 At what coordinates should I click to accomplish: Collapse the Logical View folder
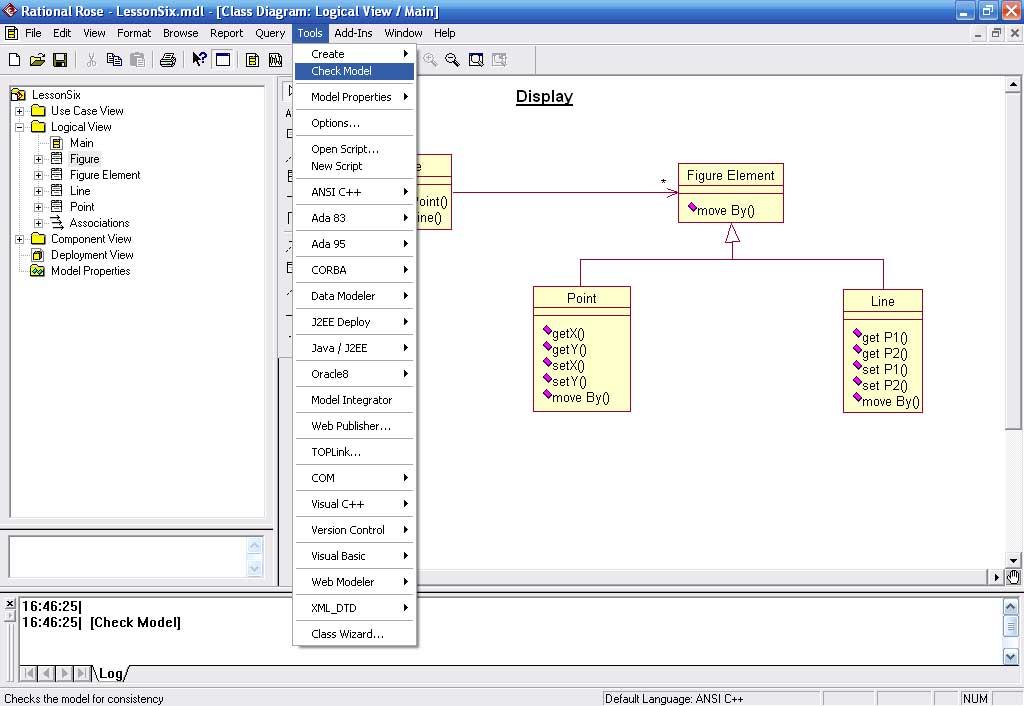[x=20, y=127]
